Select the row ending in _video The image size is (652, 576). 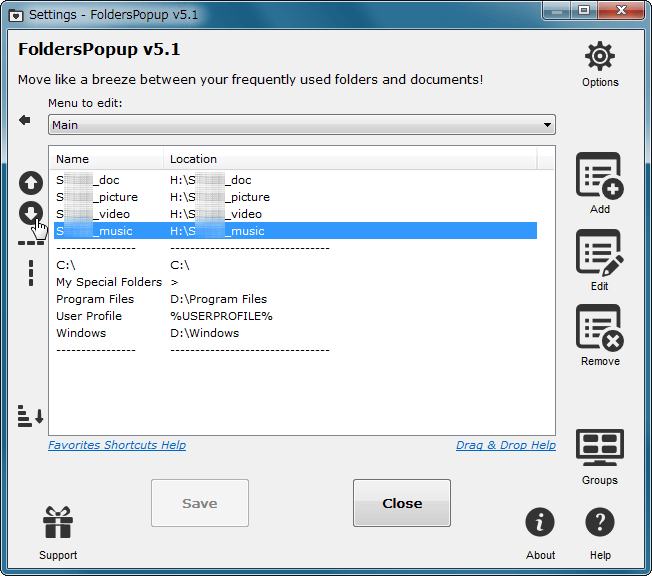[x=295, y=214]
